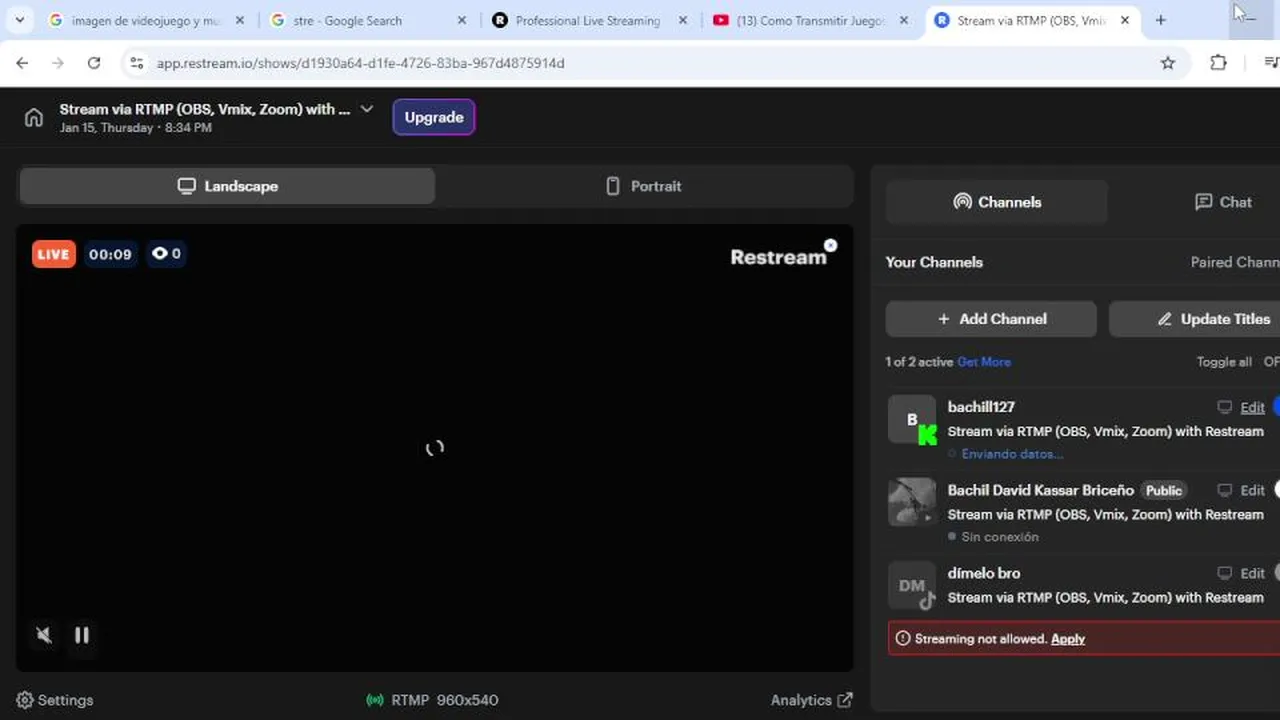Open a new browser tab
Screen dimensions: 1280x720
point(1160,20)
